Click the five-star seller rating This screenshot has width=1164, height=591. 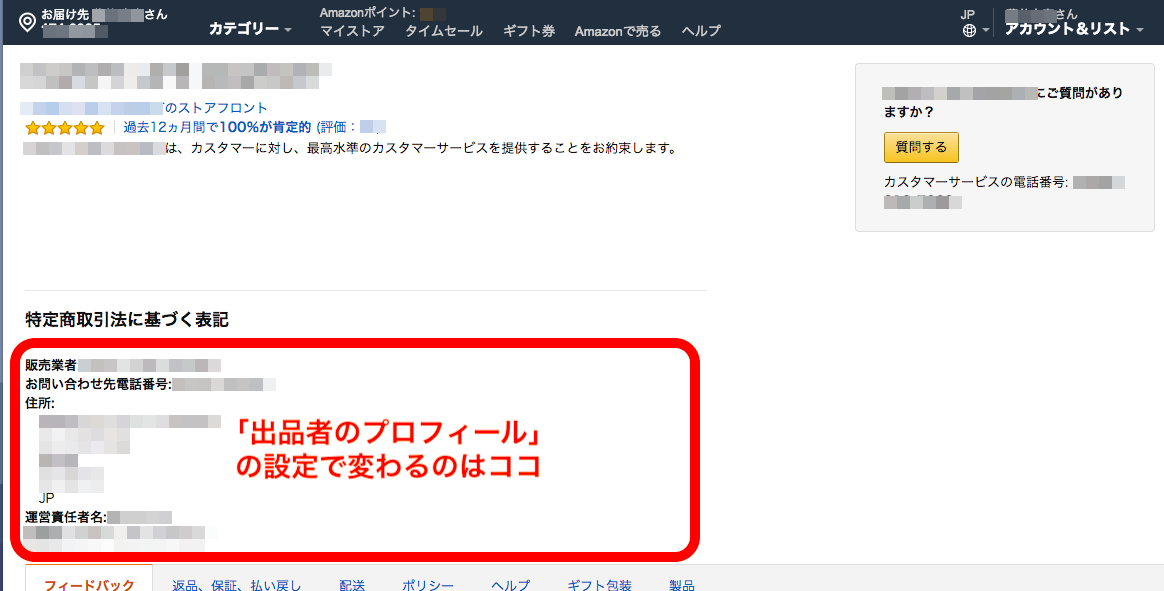pos(65,128)
